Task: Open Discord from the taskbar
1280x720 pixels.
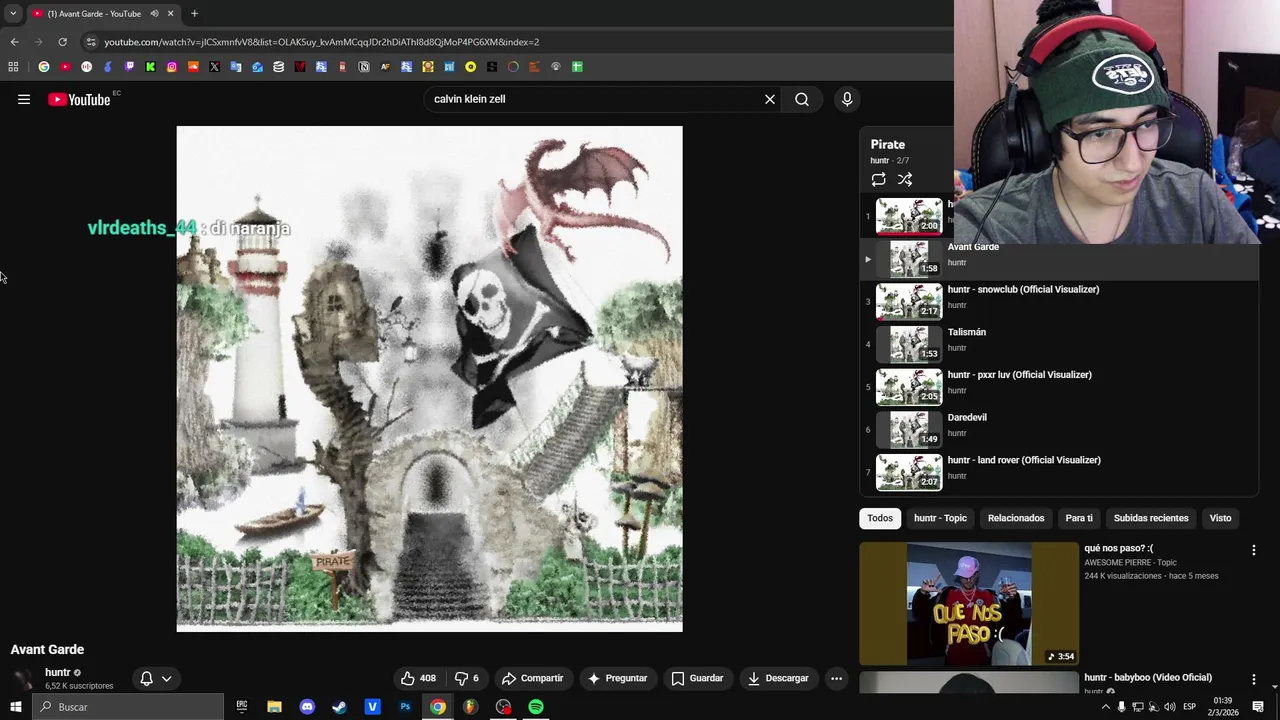Action: [x=307, y=707]
